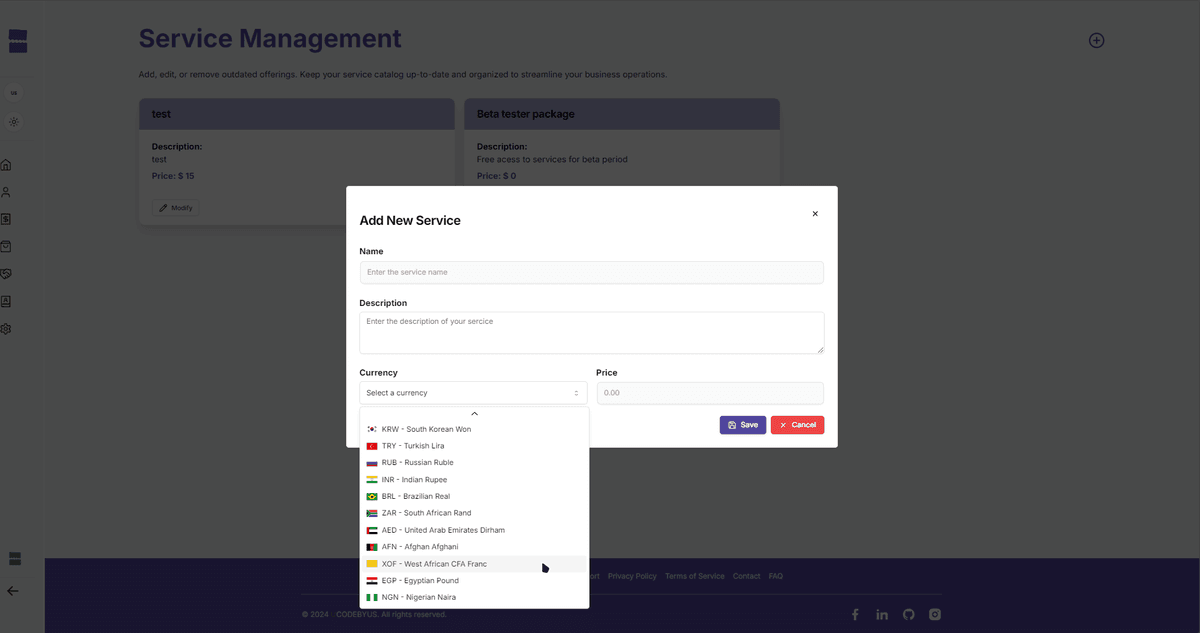Open the settings gear sidebar icon

tap(6, 328)
